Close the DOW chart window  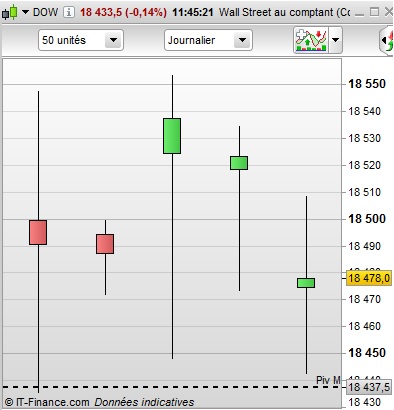(x=389, y=12)
